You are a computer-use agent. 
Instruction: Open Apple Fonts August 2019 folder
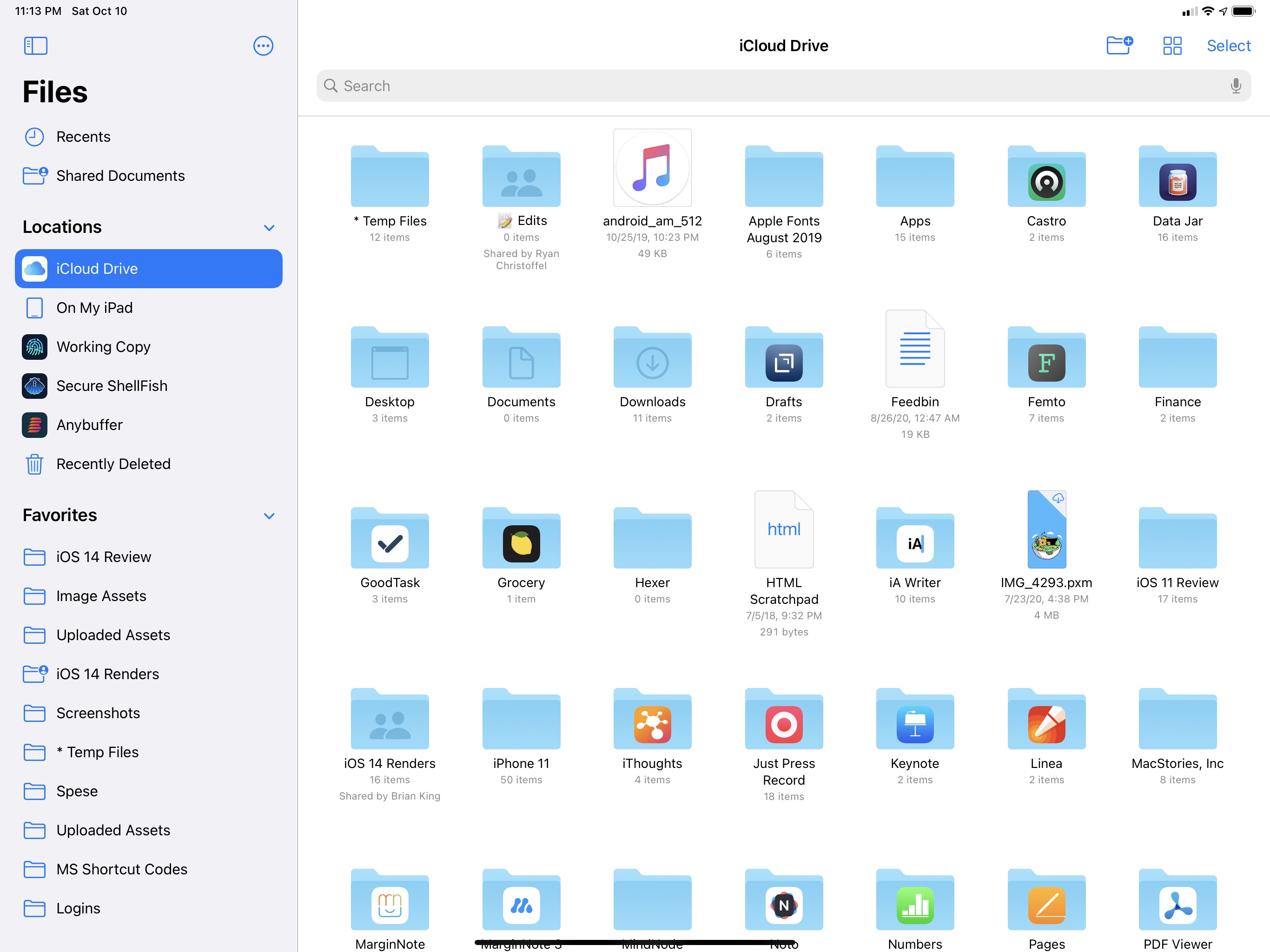(784, 177)
